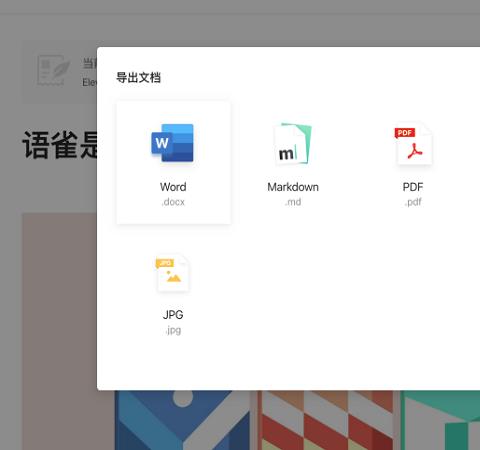Click the PDF label text

[x=413, y=187]
